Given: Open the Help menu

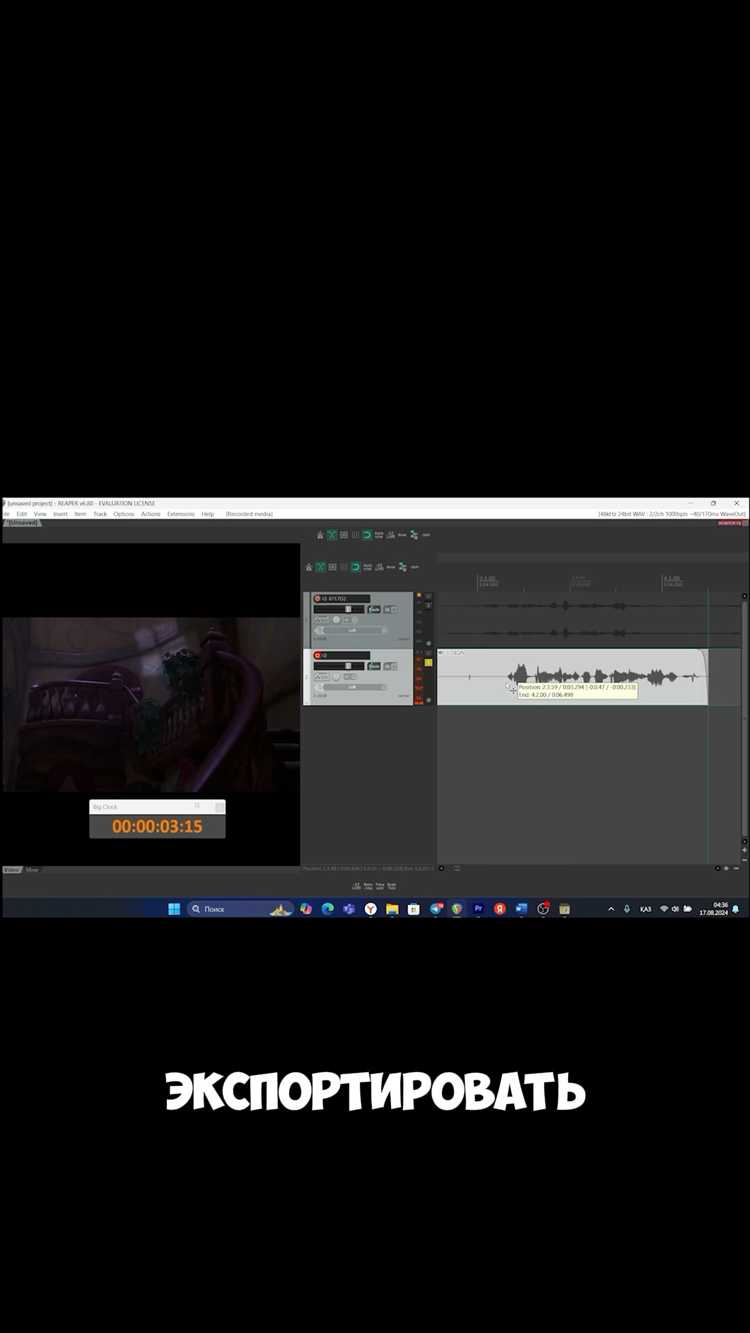Looking at the screenshot, I should (208, 514).
